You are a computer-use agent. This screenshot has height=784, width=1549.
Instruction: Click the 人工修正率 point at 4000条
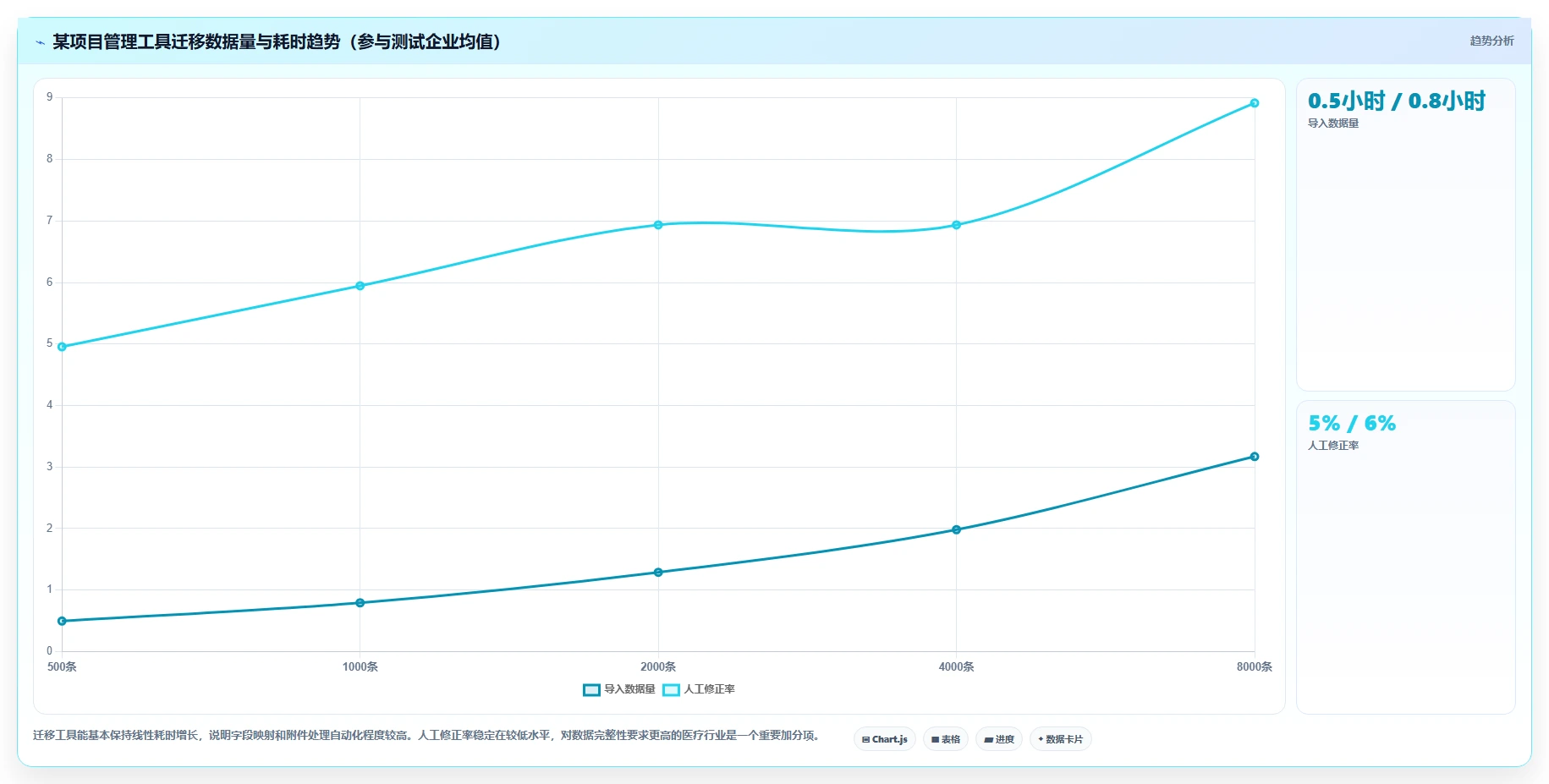pos(957,225)
